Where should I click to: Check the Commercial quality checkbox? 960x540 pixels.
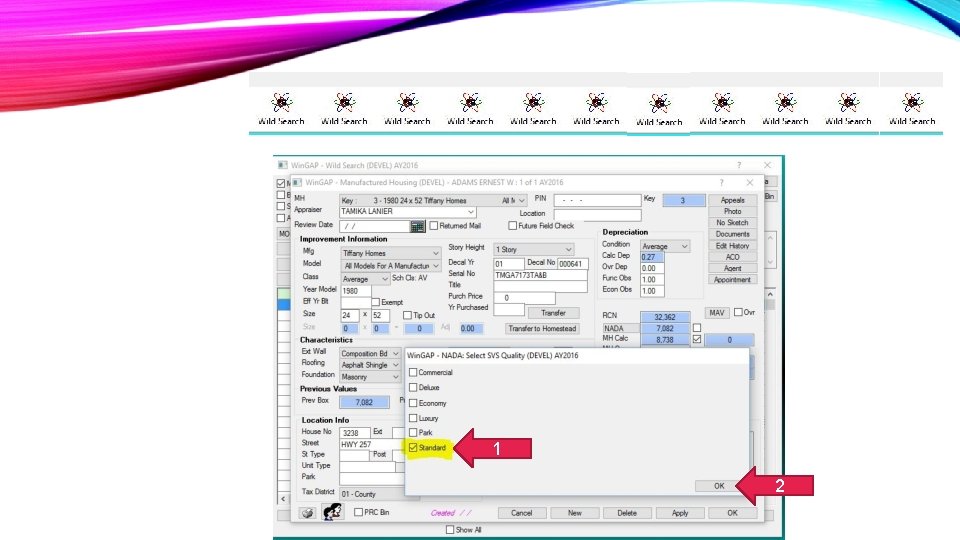[x=413, y=372]
